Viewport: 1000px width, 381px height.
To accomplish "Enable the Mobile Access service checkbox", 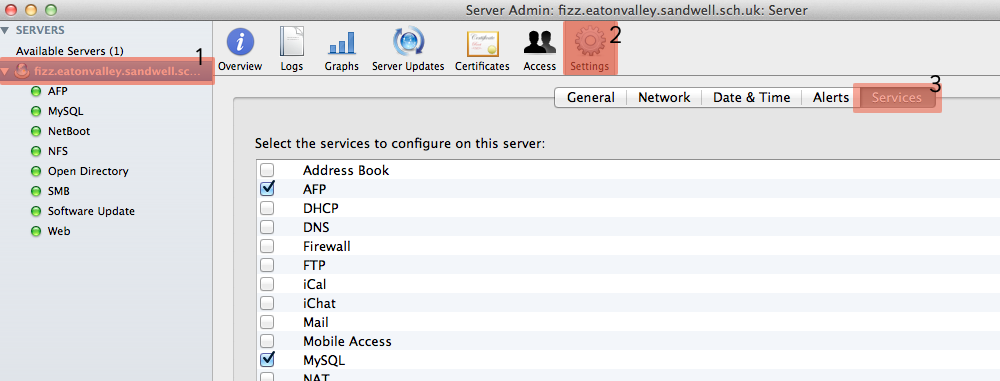I will [267, 341].
